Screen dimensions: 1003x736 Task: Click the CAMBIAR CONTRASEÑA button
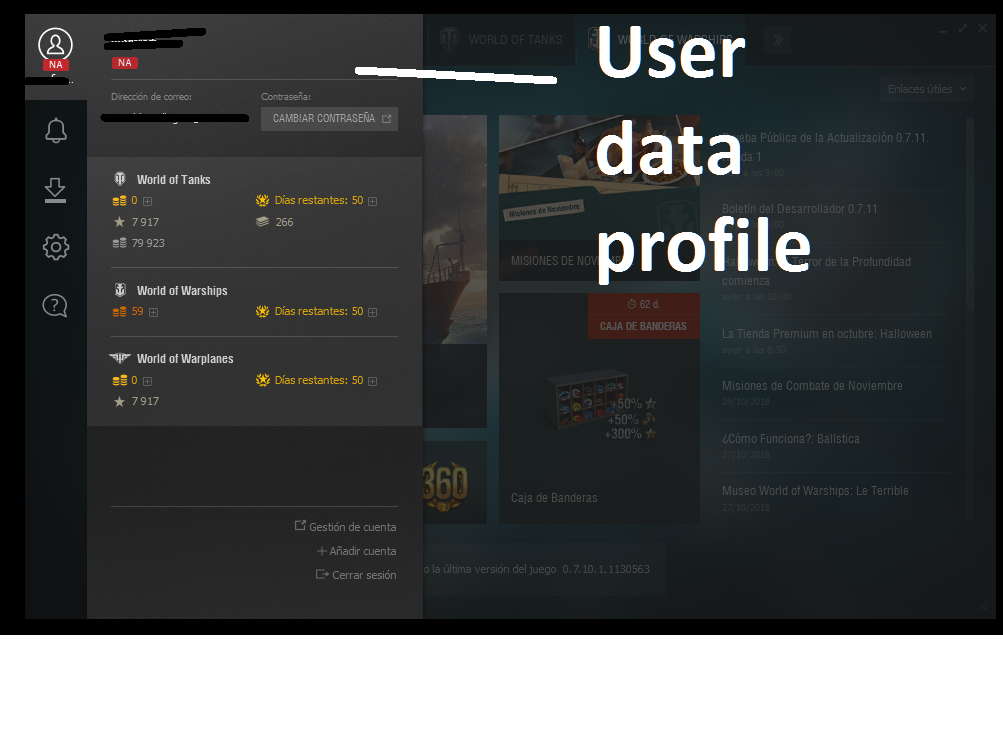coord(329,119)
